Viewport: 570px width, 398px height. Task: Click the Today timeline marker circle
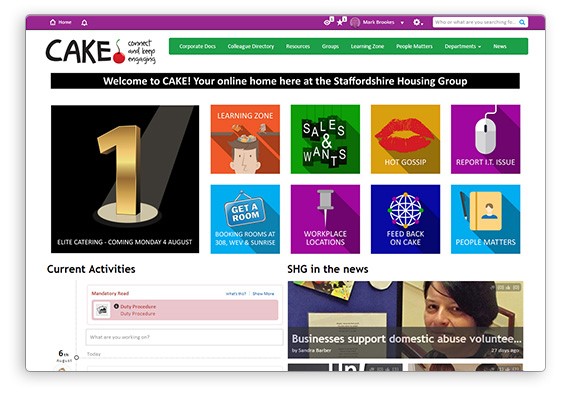(76, 357)
